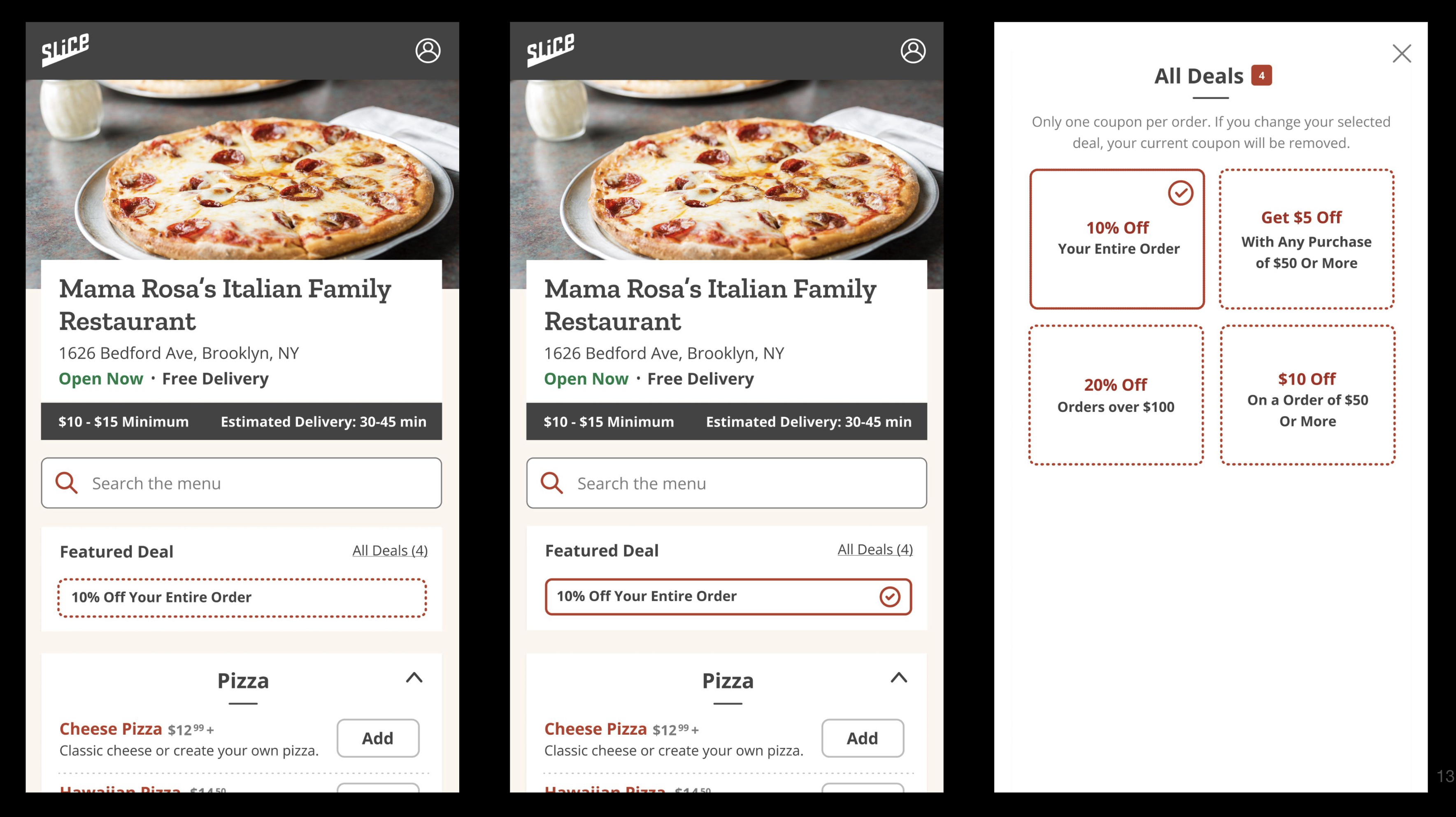Viewport: 1456px width, 817px height.
Task: Open the account icon in middle screen
Action: (x=913, y=51)
